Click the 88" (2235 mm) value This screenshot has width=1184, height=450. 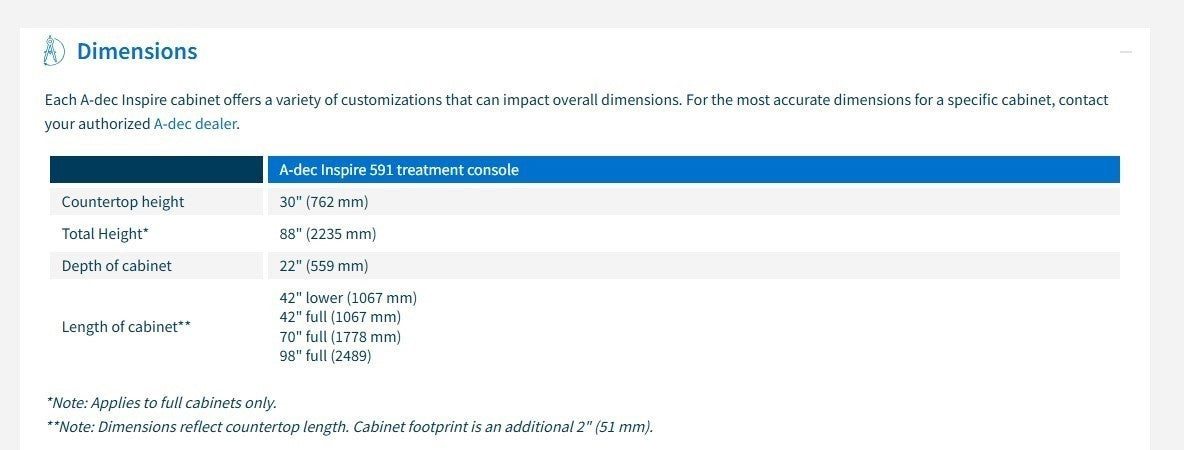tap(328, 234)
